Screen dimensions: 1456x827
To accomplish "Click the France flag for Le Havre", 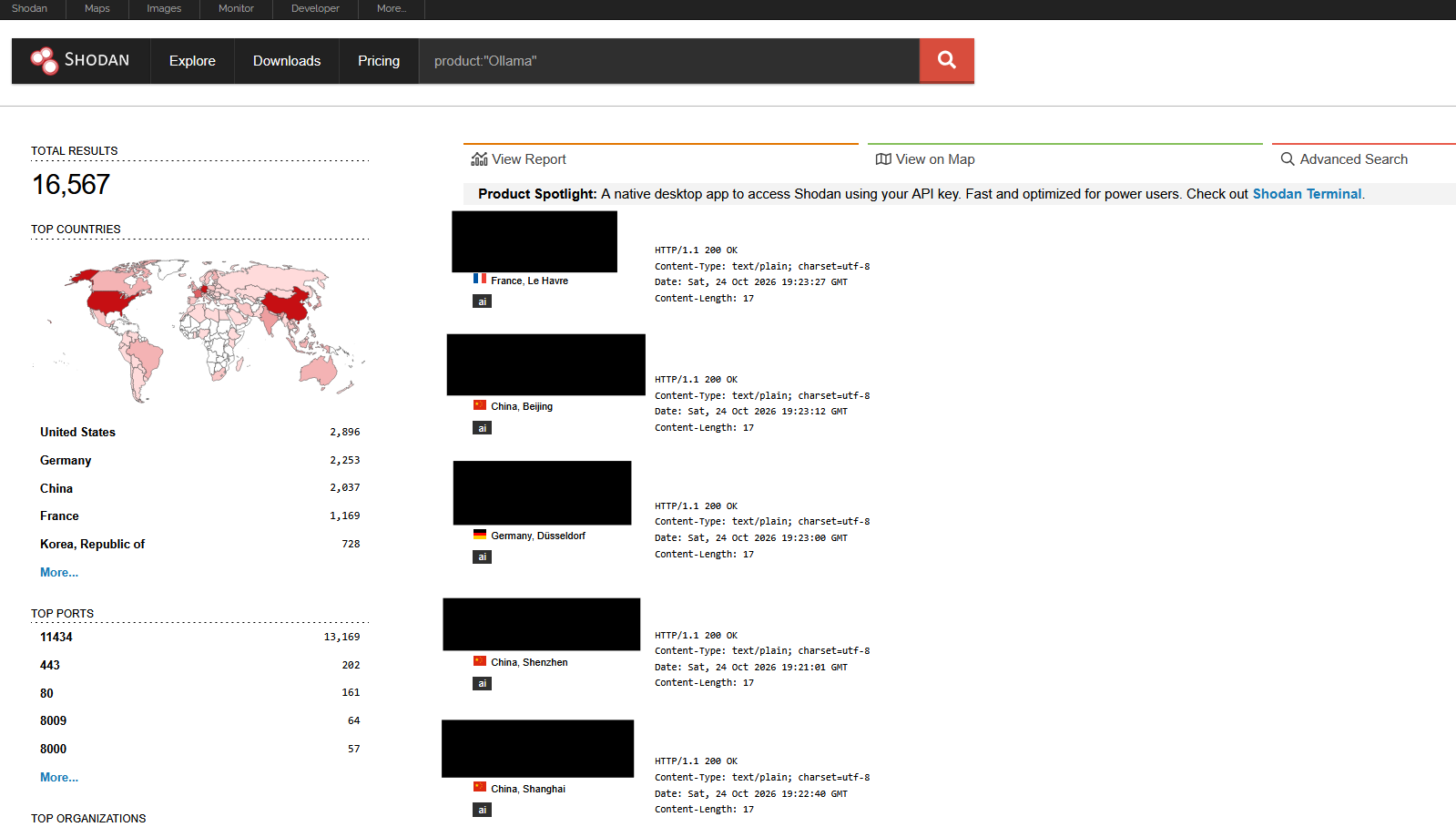I will click(480, 280).
